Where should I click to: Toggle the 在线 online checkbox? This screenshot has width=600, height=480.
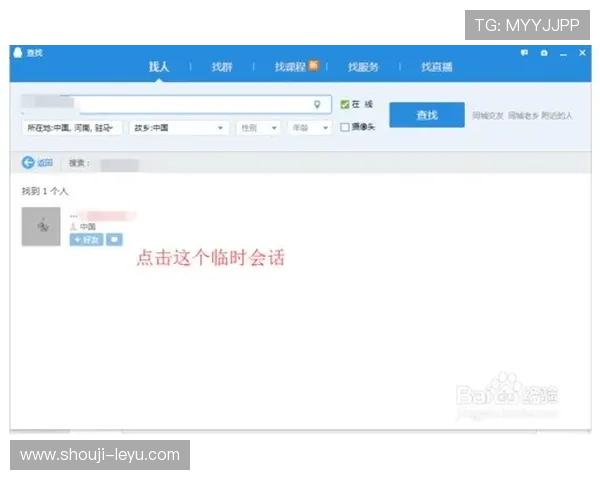(345, 104)
